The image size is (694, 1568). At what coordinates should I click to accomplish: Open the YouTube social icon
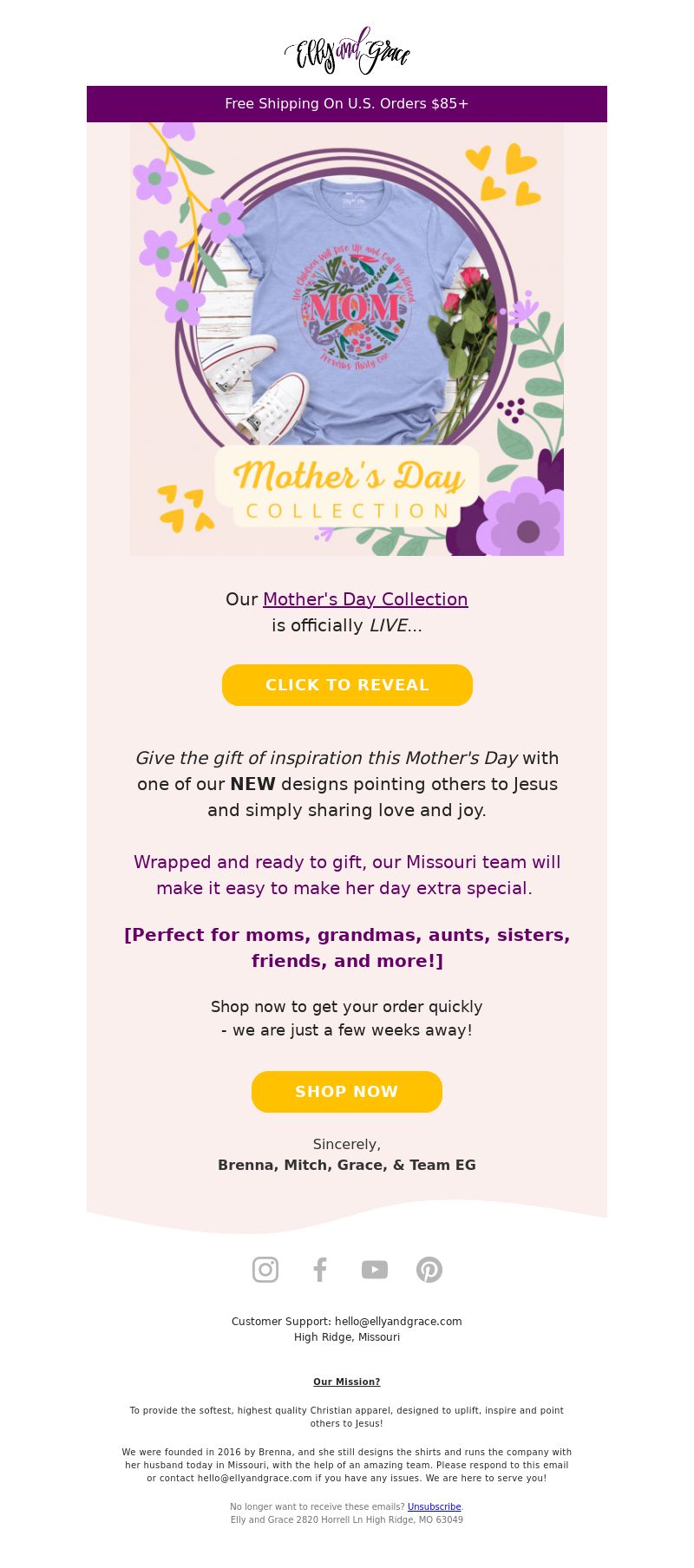375,1270
